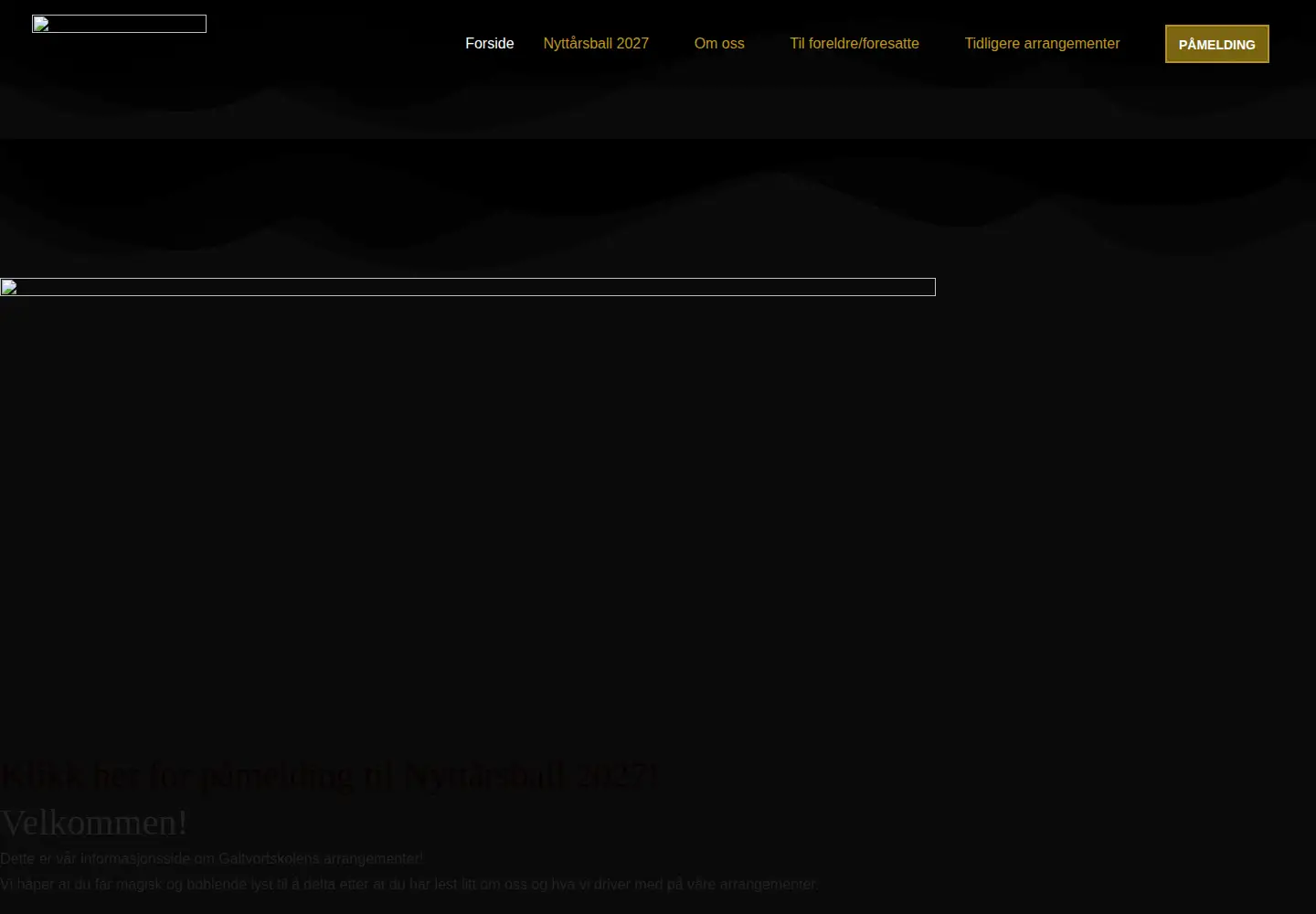Screen dimensions: 1316x914
Task: Open Tidligere arrangementer in the navigation
Action: [x=1042, y=44]
